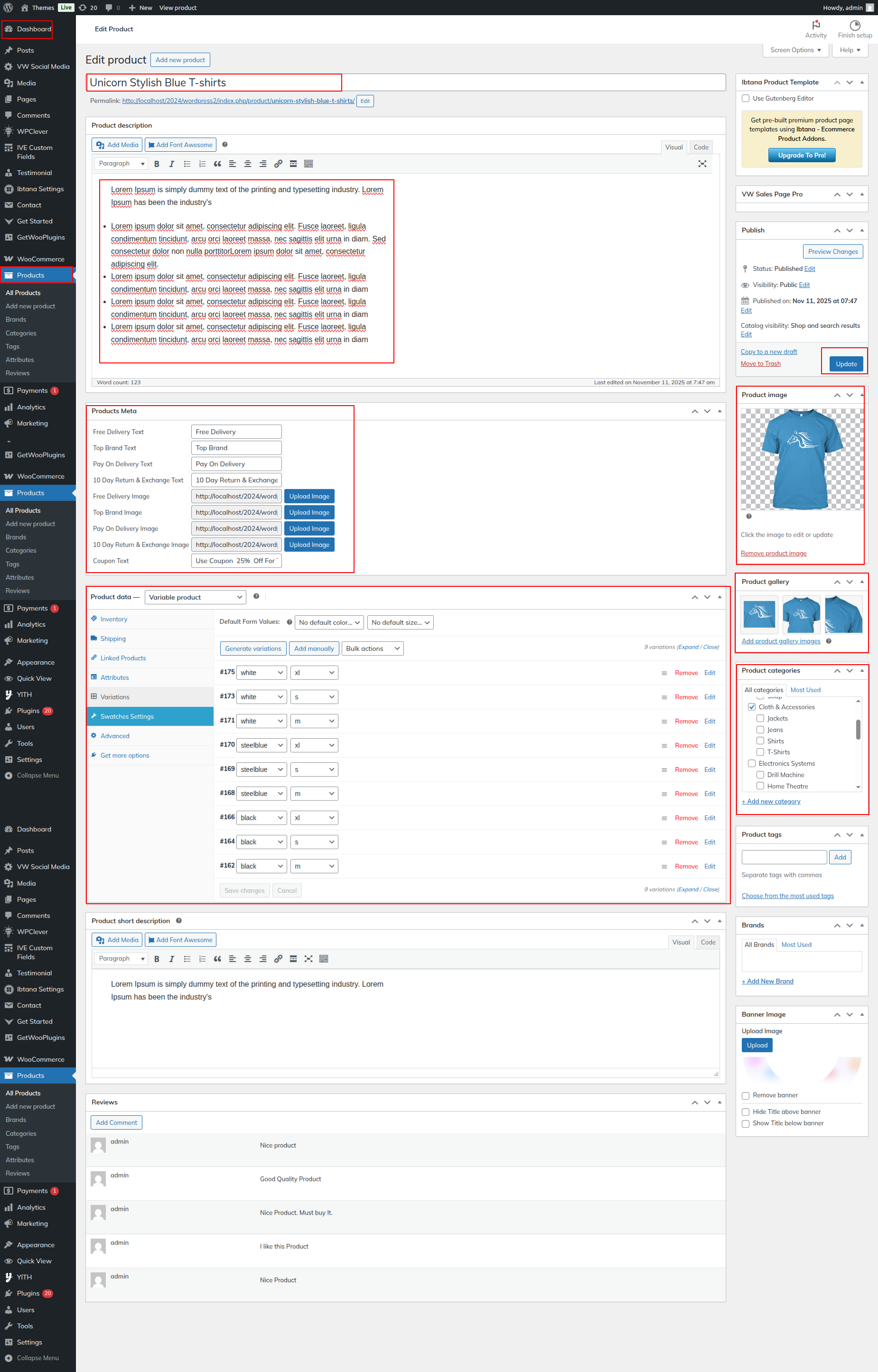Click the product title input field
The image size is (878, 1372).
click(405, 83)
